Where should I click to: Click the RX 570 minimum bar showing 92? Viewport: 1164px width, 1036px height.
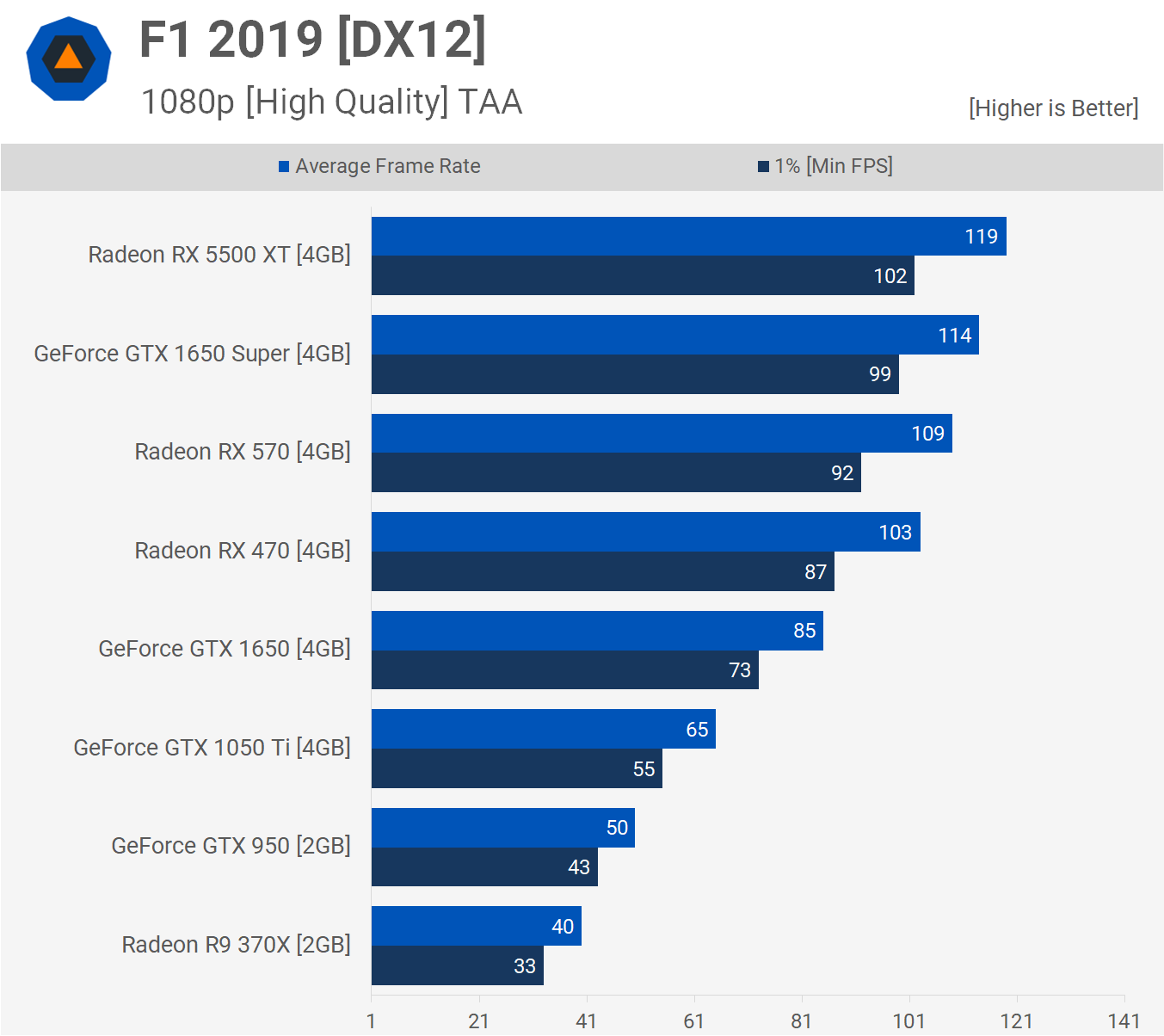[616, 472]
